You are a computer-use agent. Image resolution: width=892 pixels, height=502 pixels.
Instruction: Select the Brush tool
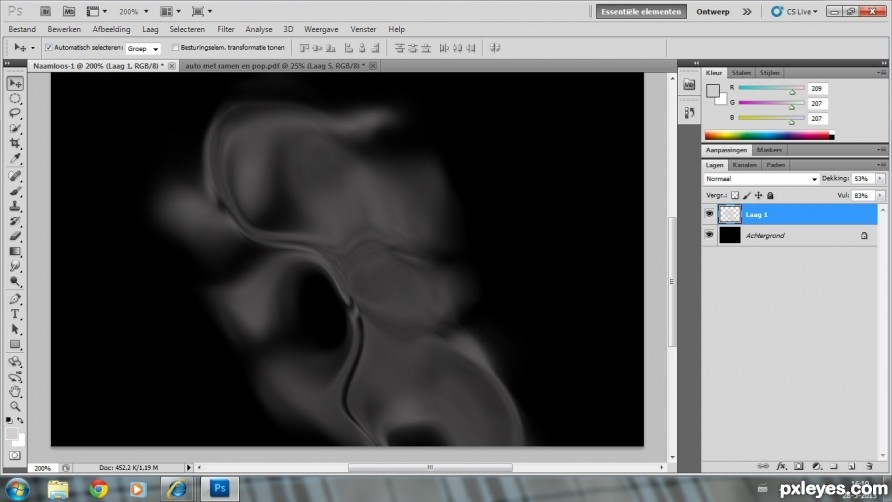pyautogui.click(x=15, y=191)
